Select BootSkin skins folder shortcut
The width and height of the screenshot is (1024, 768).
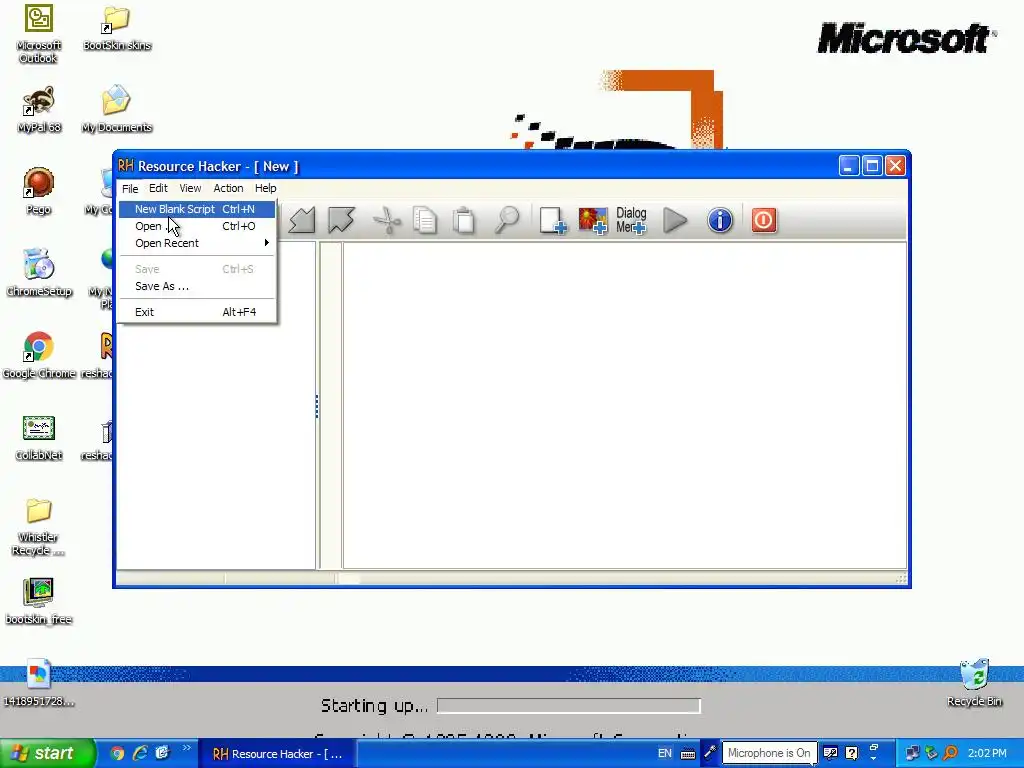(x=117, y=28)
